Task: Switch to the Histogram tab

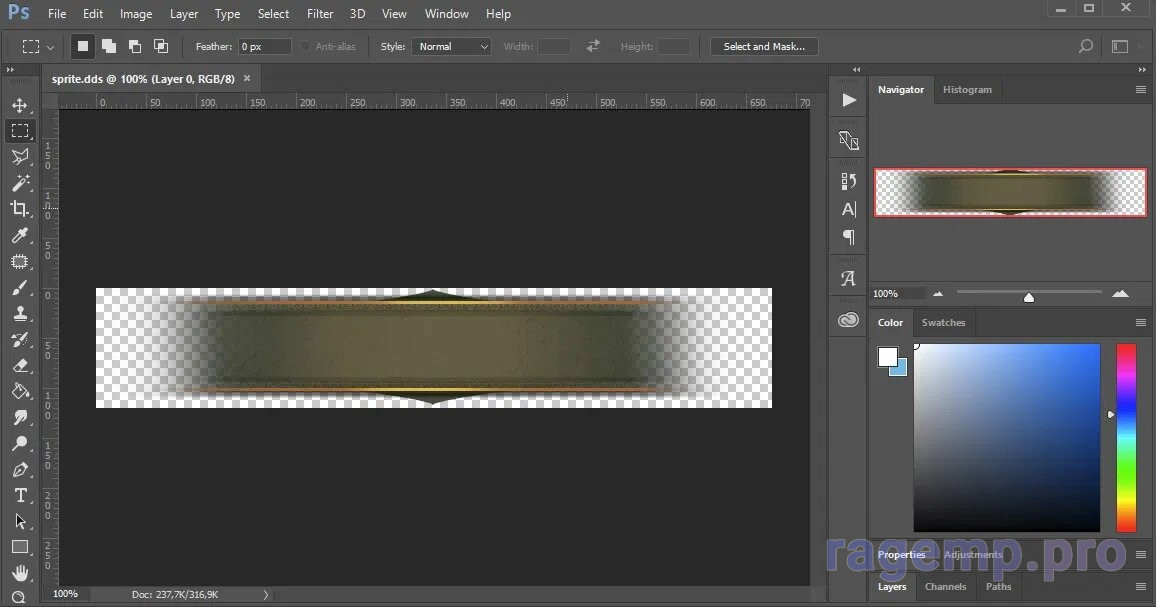Action: [x=967, y=90]
